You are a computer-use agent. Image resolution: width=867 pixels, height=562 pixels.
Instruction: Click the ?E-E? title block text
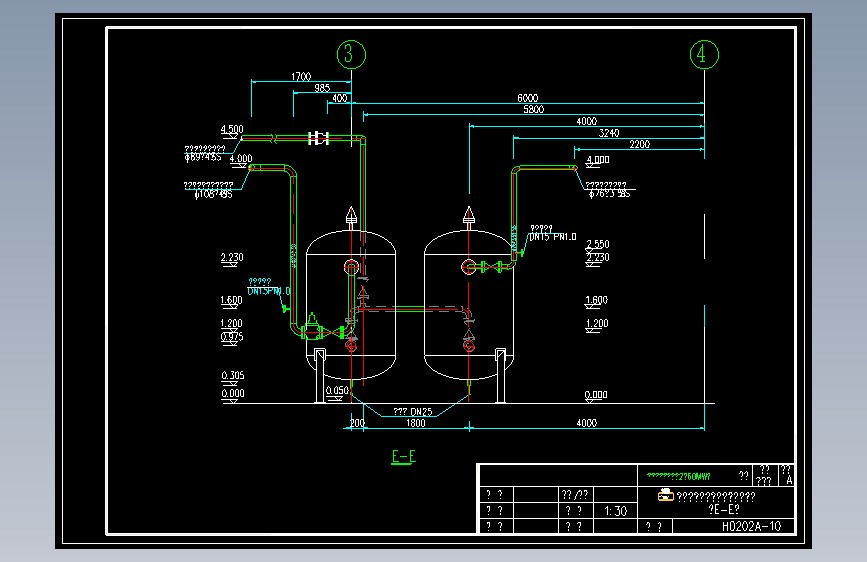click(724, 509)
